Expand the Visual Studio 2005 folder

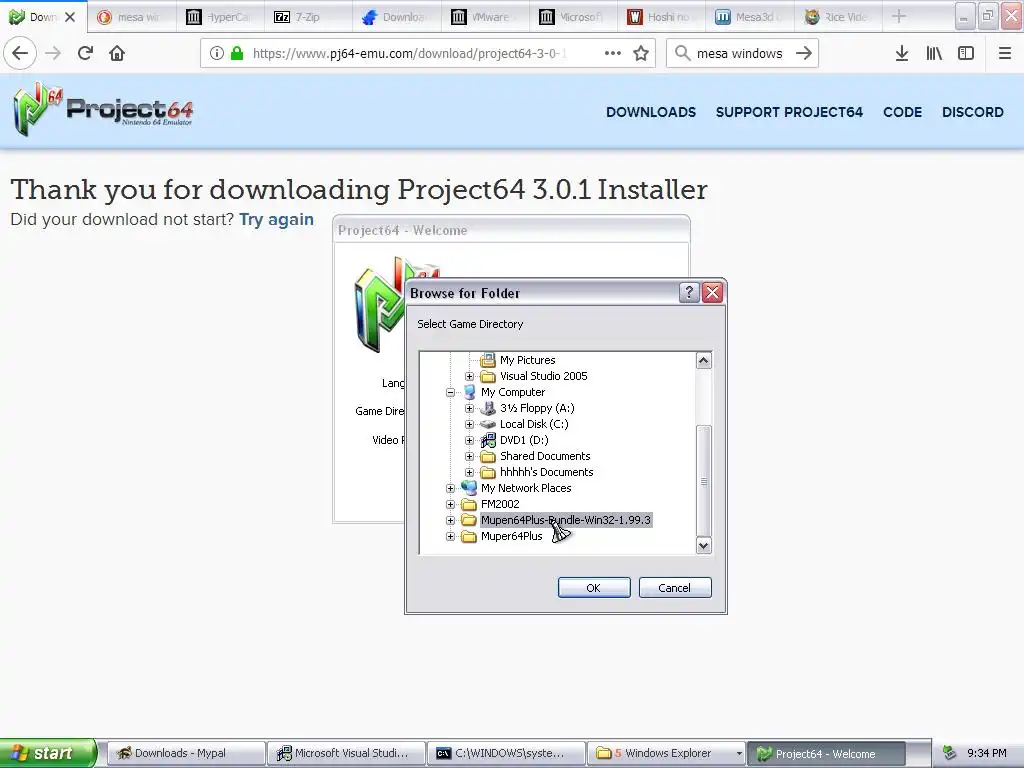470,376
